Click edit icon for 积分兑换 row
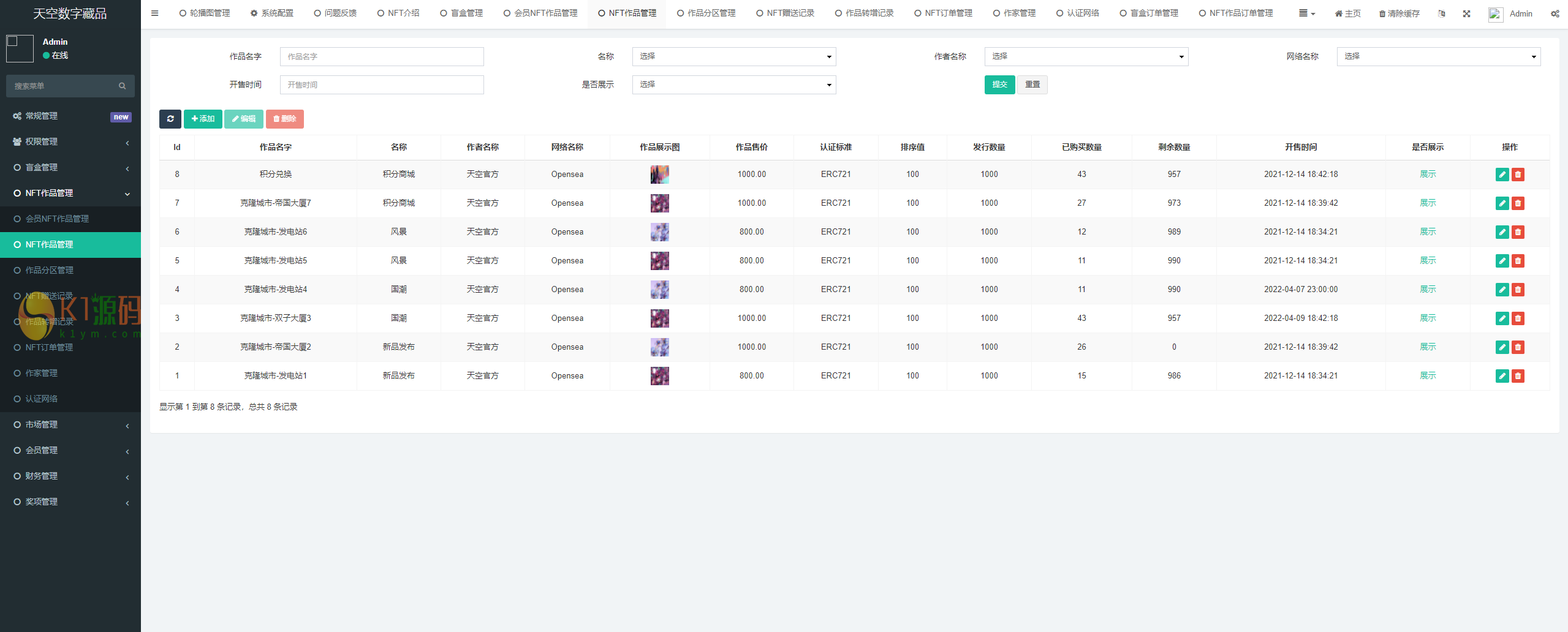The image size is (1568, 632). click(1502, 175)
